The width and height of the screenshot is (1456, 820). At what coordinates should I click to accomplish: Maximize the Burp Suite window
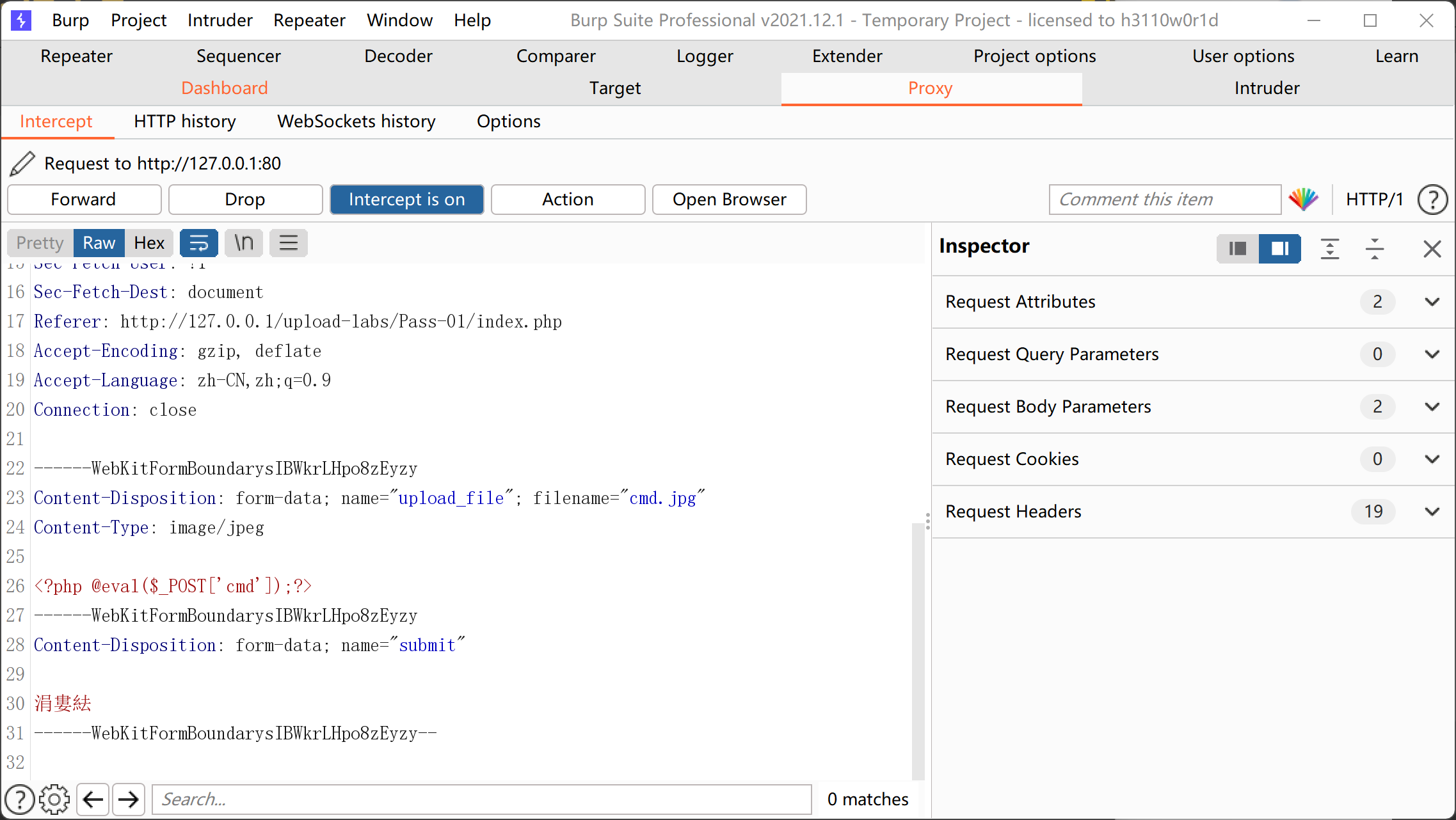coord(1370,20)
